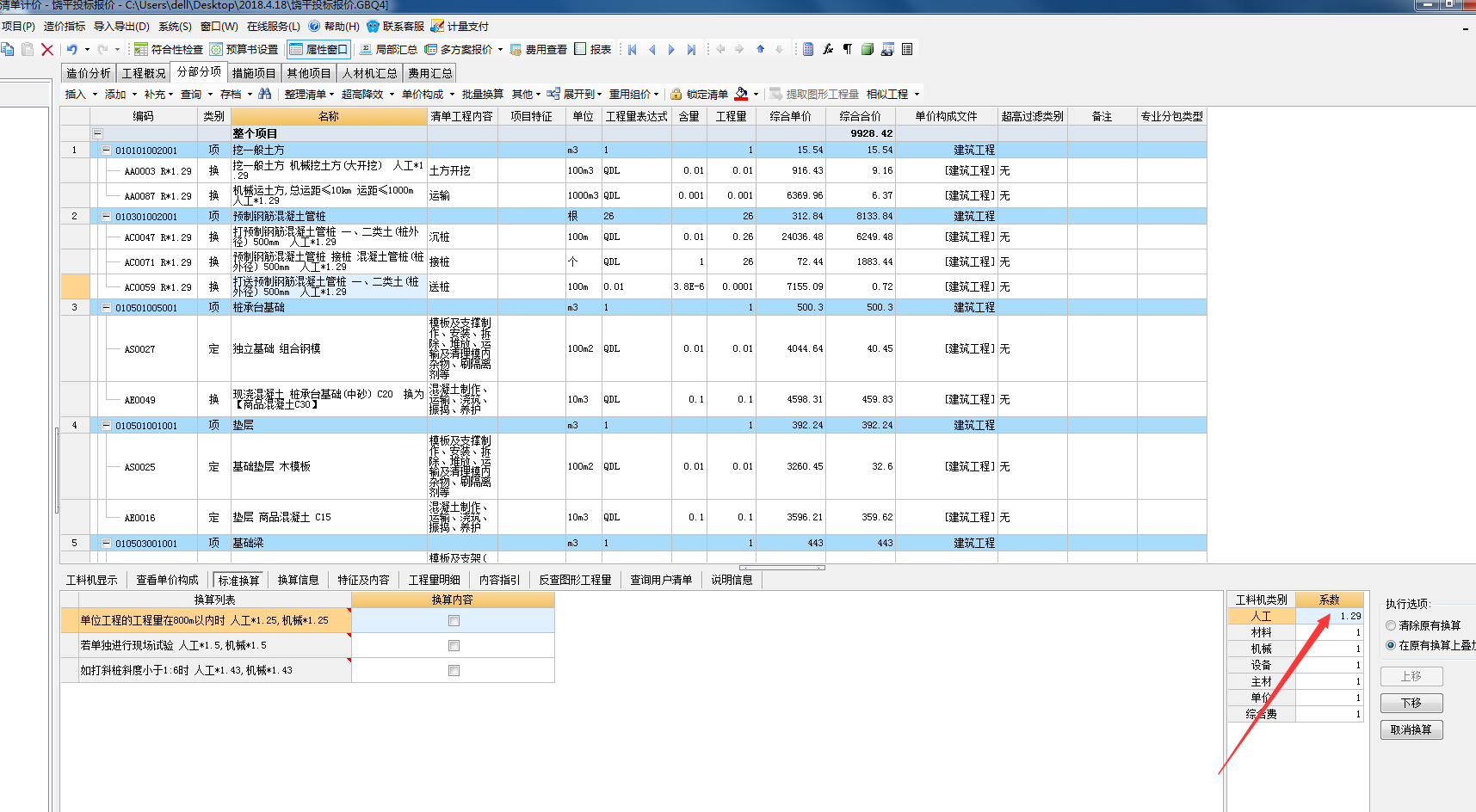Select the 在原有换算上叠加 radio option
1476x812 pixels.
coord(1391,645)
